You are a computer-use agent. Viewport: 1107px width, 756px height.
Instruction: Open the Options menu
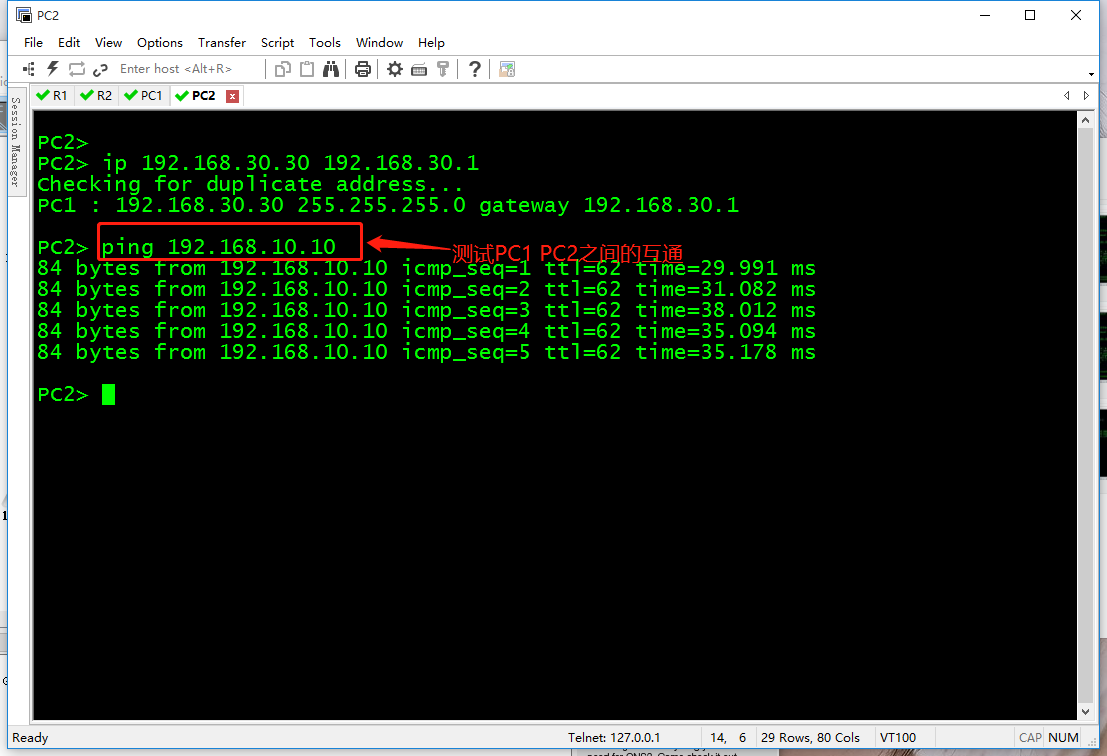pos(160,42)
